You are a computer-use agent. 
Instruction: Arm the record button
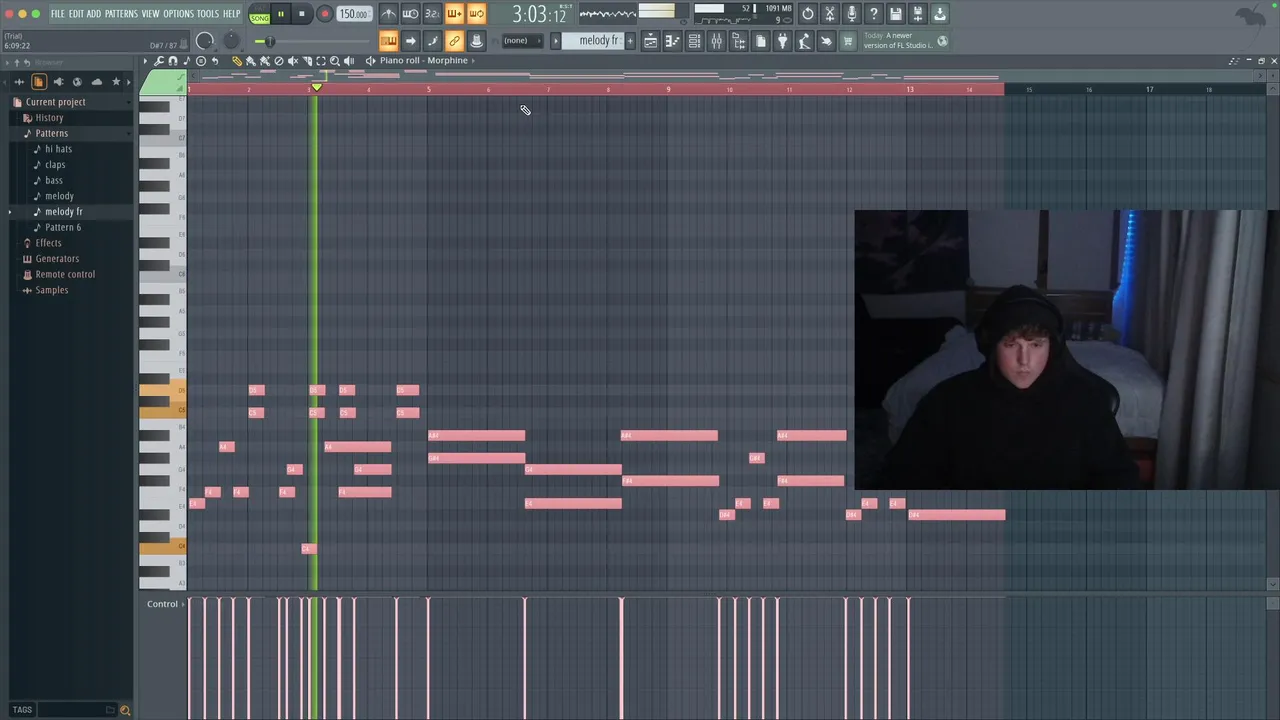[x=324, y=14]
